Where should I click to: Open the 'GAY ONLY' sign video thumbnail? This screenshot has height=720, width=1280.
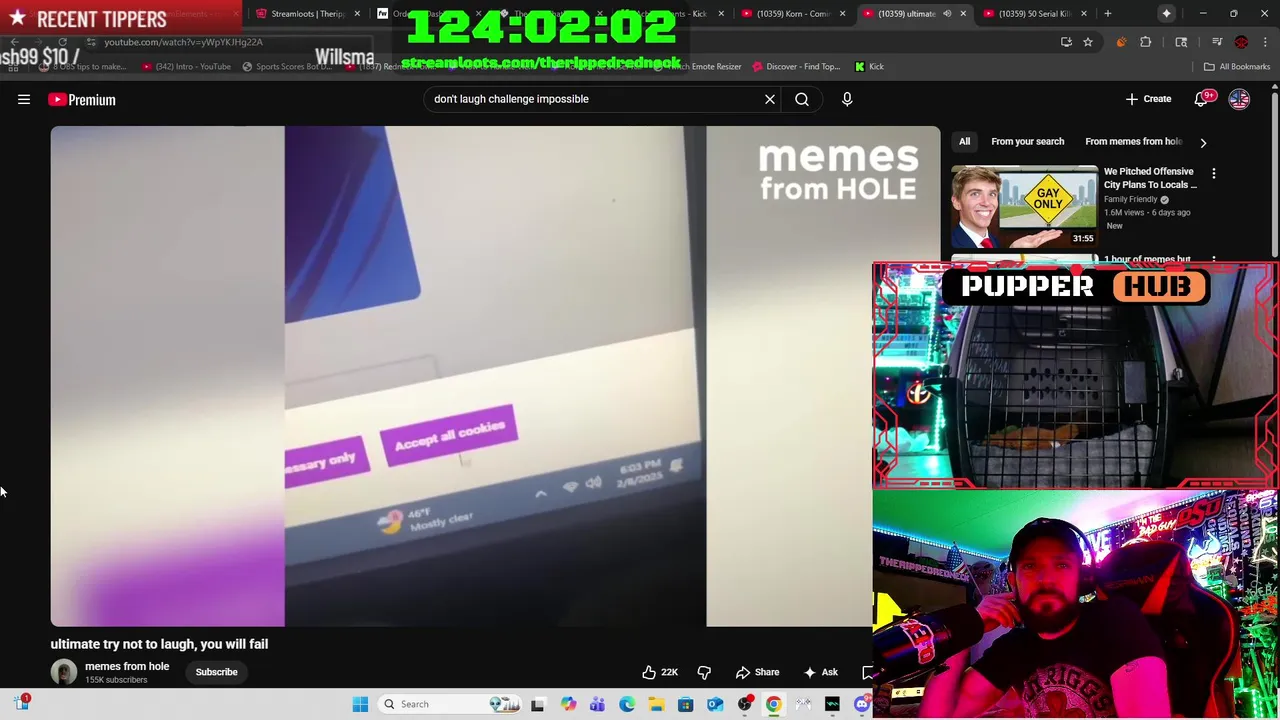coord(1024,206)
